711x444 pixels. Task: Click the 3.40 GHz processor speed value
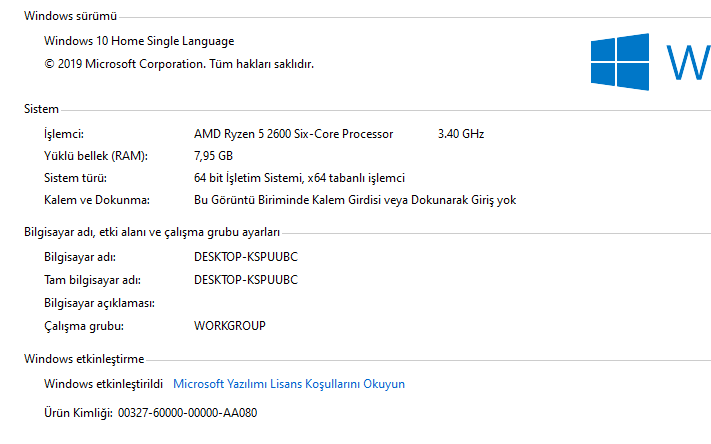tap(461, 134)
